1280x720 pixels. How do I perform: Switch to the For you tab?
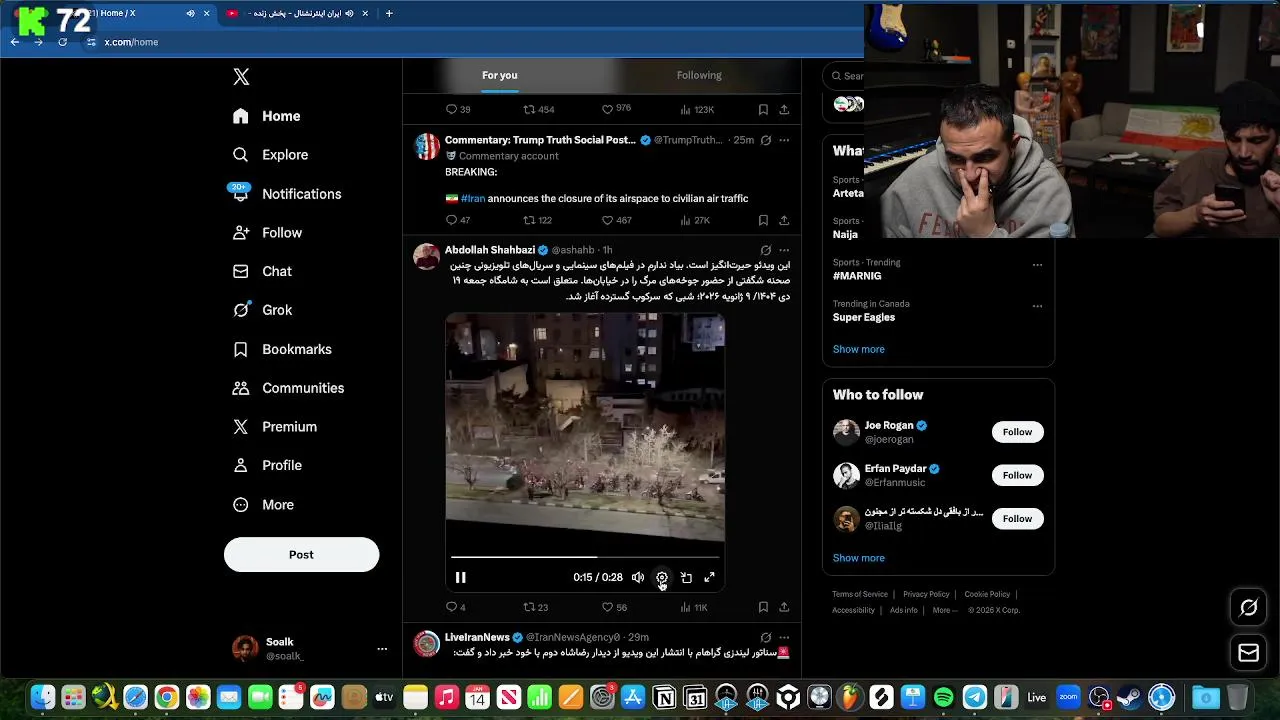(x=499, y=75)
